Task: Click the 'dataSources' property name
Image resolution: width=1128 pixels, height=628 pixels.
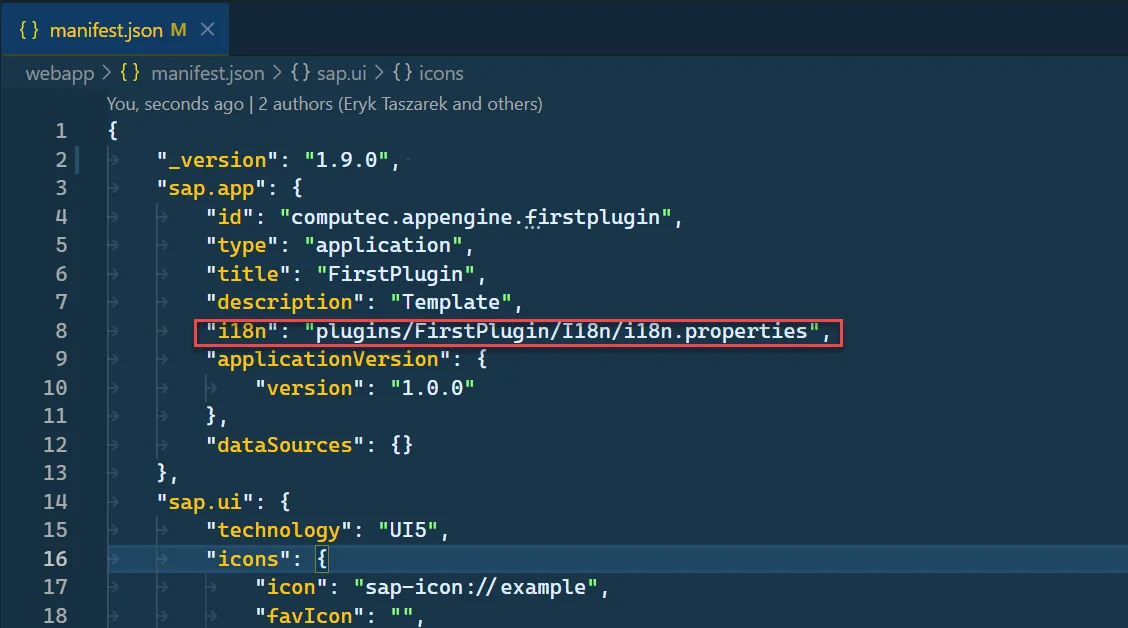Action: 282,444
